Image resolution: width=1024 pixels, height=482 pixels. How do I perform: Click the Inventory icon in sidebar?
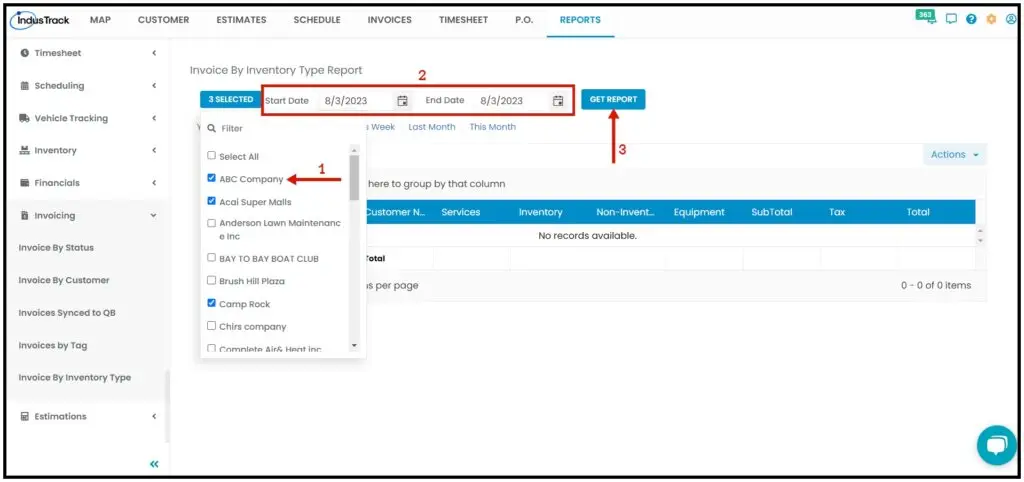click(25, 150)
